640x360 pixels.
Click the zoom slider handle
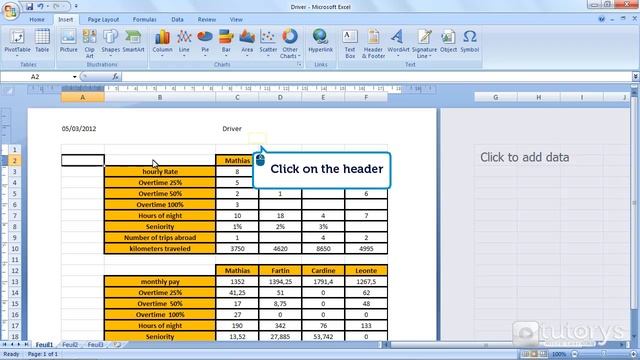click(x=604, y=354)
